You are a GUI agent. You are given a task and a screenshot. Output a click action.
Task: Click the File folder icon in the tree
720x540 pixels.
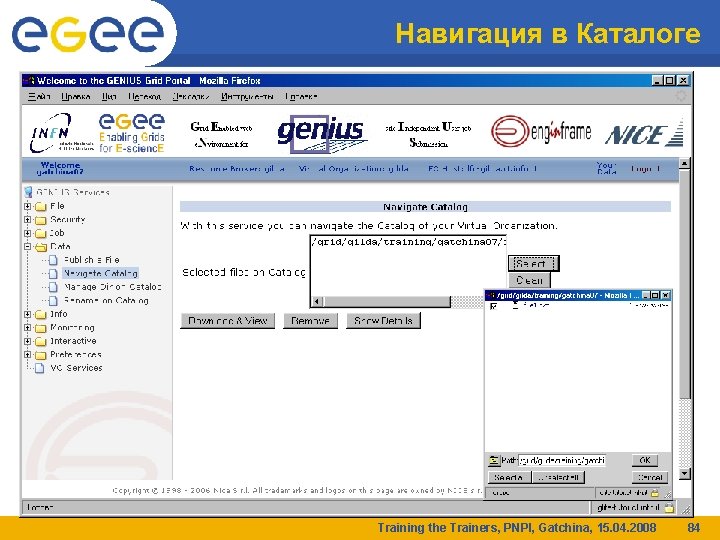(41, 207)
